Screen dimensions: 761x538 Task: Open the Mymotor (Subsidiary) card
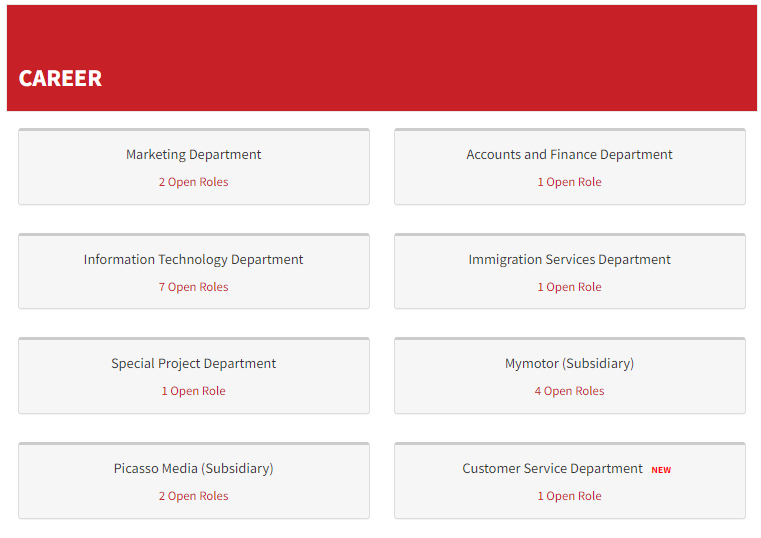[570, 375]
